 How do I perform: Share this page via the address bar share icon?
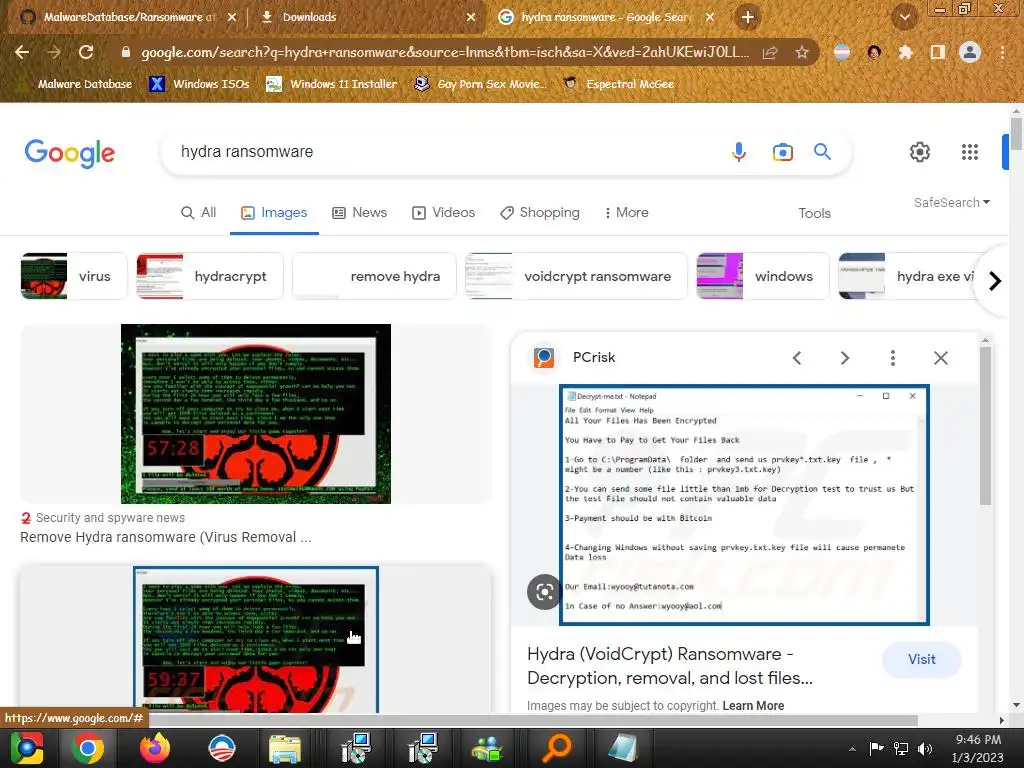pos(770,52)
